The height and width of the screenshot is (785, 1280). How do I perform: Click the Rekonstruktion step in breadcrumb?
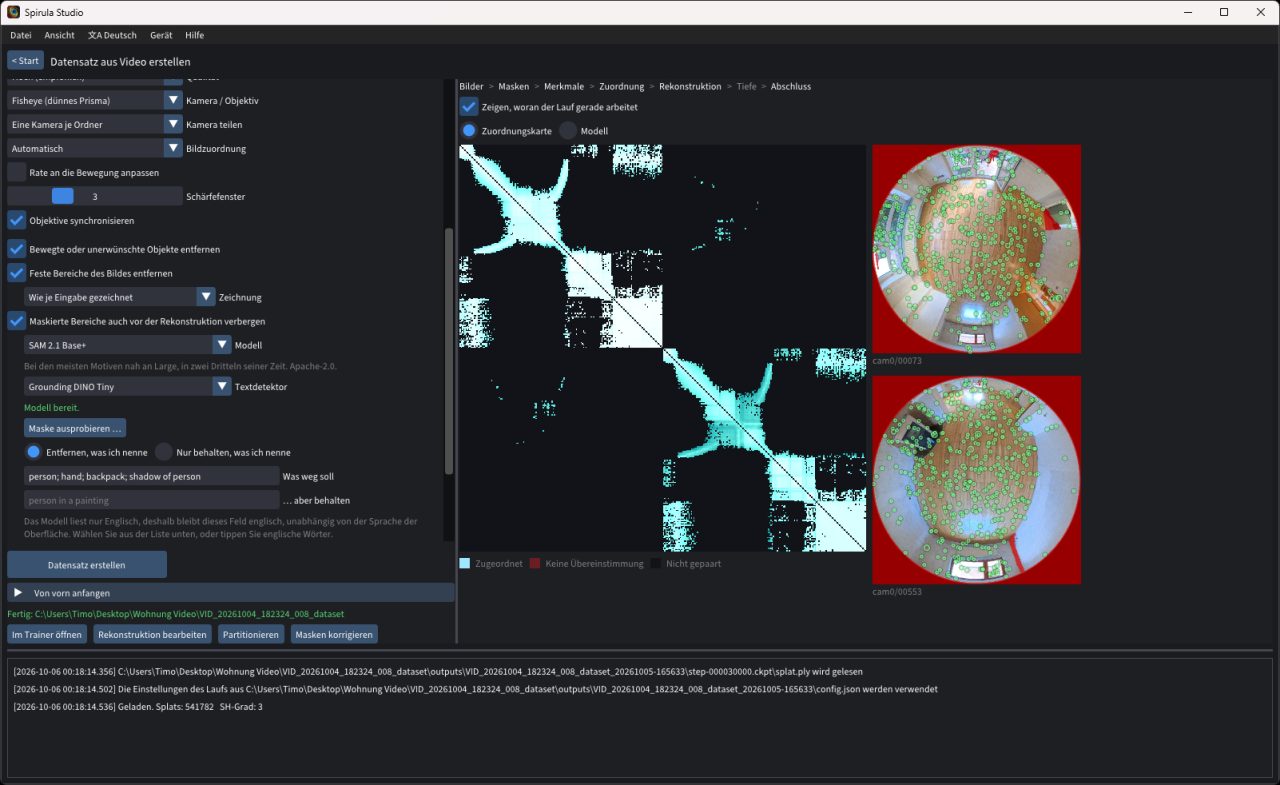pos(690,86)
